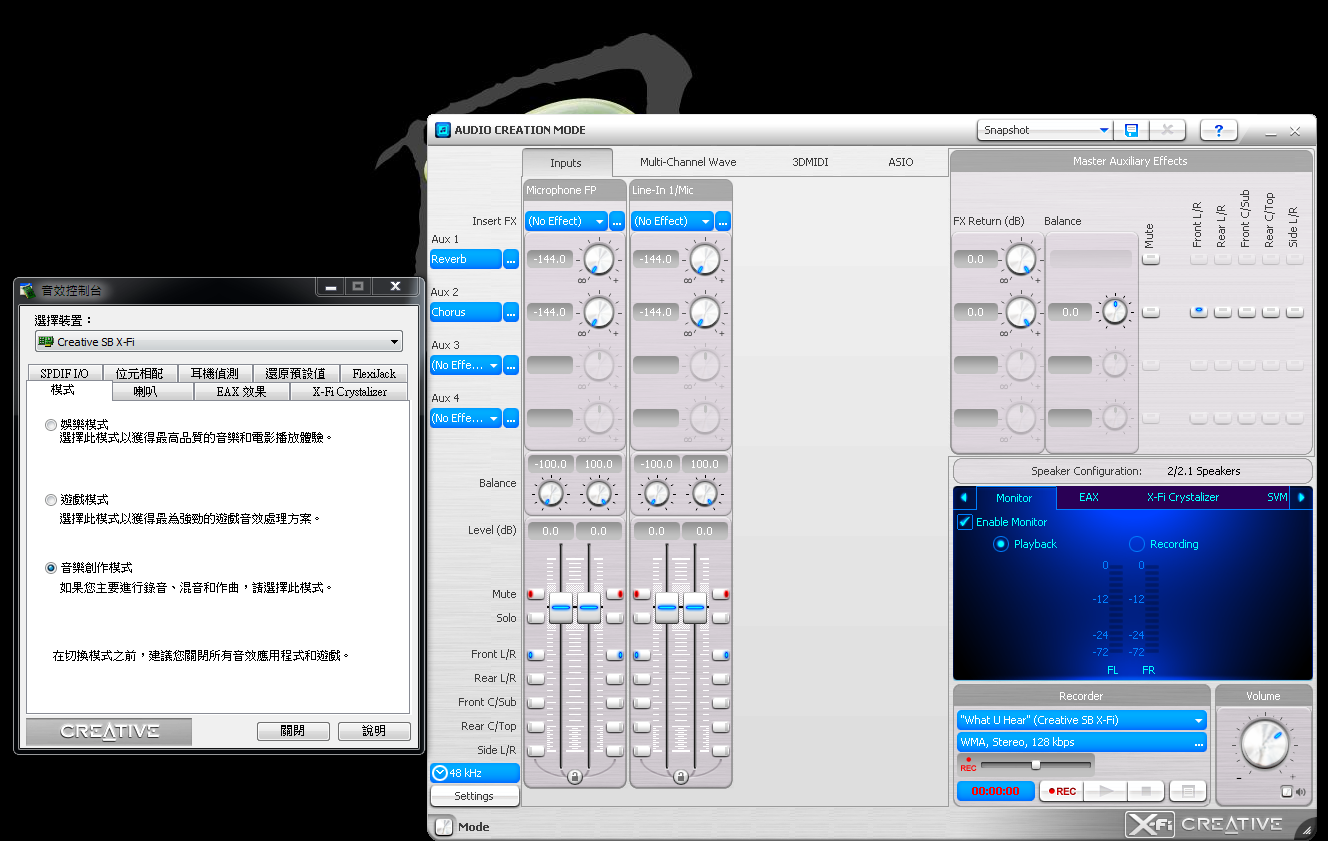The width and height of the screenshot is (1328, 841).
Task: Open the EAX tab in the monitor panel
Action: point(1089,497)
